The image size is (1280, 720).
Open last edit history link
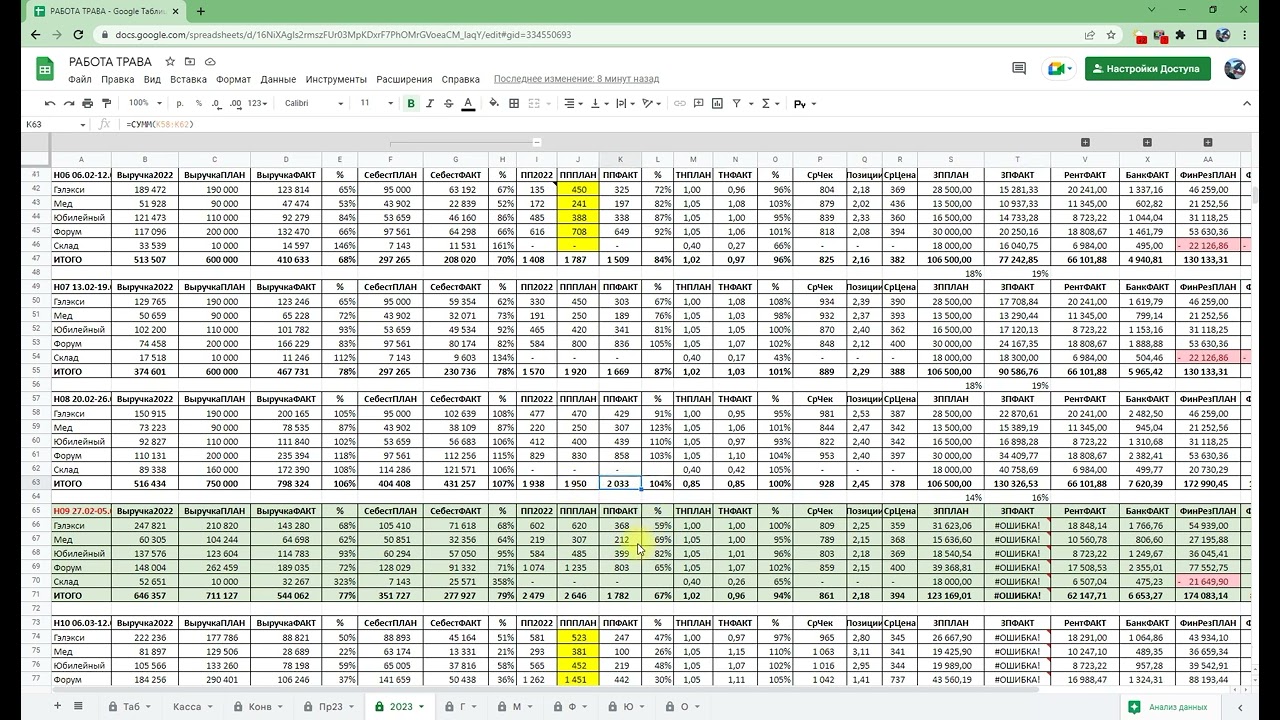(x=576, y=79)
